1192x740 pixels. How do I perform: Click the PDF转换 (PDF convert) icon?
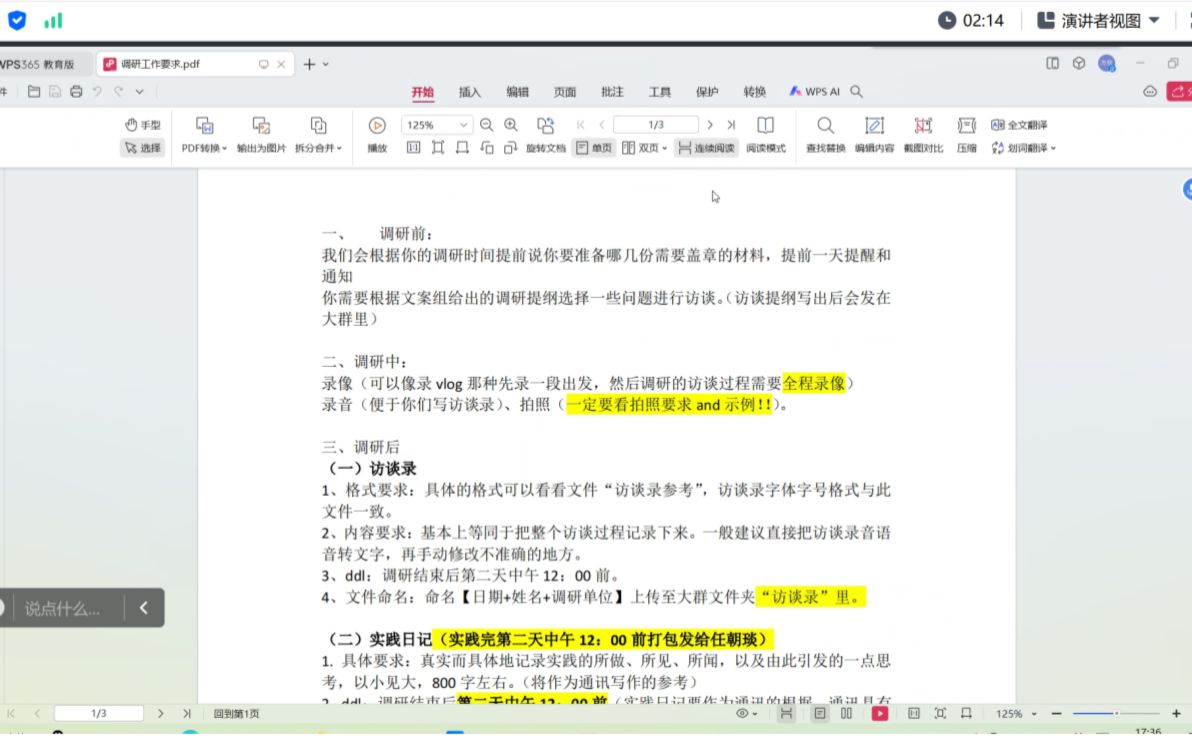205,126
